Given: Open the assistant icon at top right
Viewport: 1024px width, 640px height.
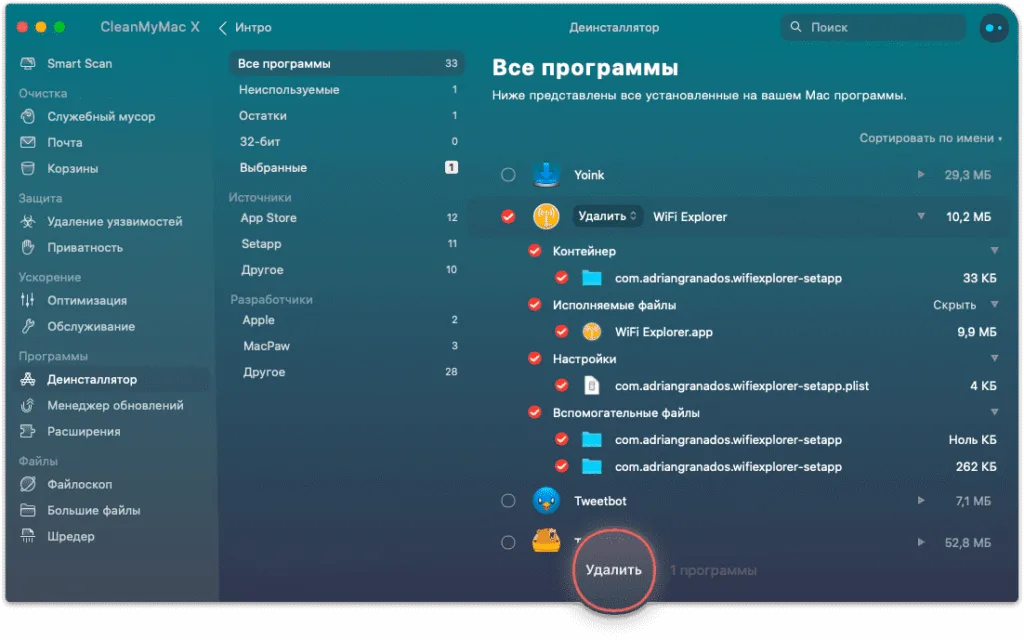Looking at the screenshot, I should pos(993,27).
